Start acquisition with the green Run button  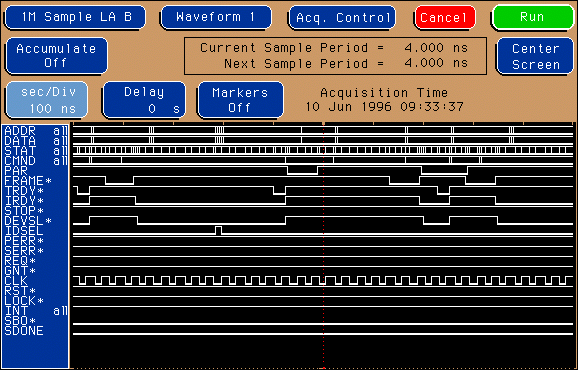pyautogui.click(x=533, y=17)
